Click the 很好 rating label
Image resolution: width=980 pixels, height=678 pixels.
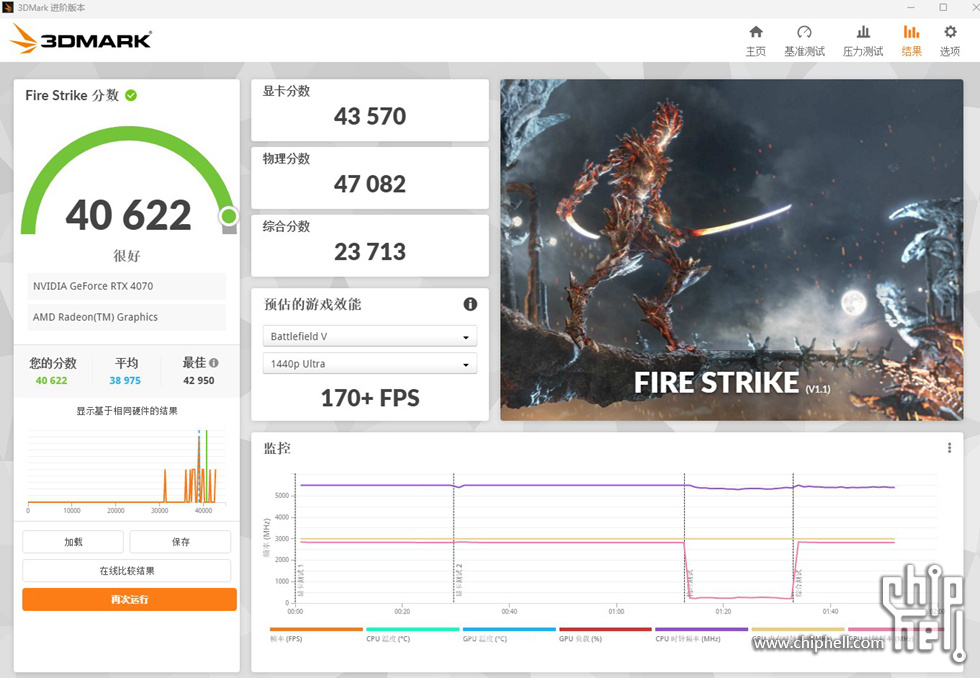tap(127, 256)
